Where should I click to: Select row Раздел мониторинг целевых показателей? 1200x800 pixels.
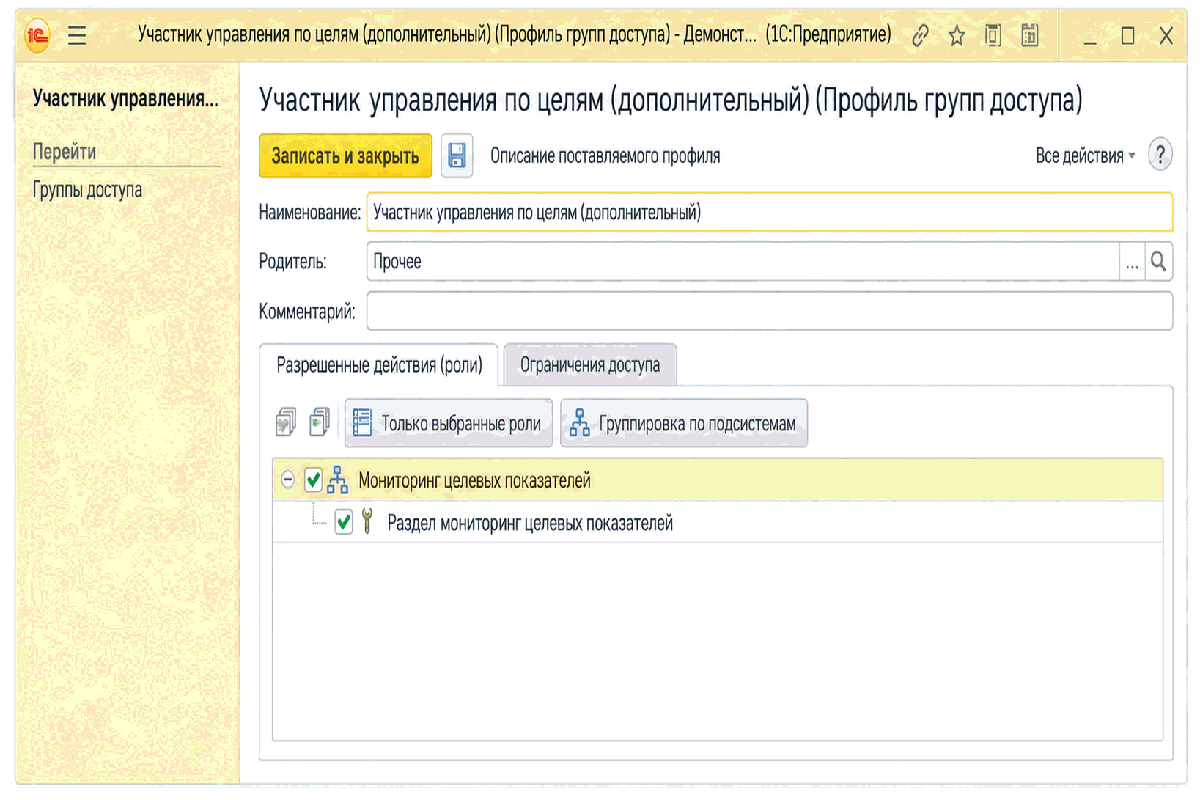(718, 522)
